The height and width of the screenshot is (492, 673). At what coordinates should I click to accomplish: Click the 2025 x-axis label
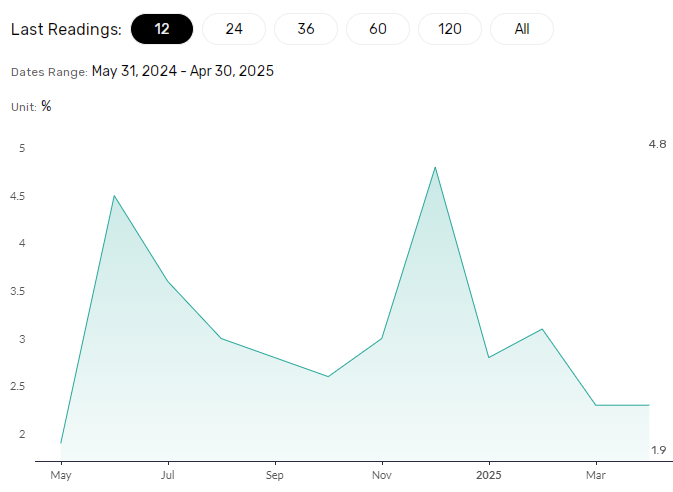coord(489,475)
